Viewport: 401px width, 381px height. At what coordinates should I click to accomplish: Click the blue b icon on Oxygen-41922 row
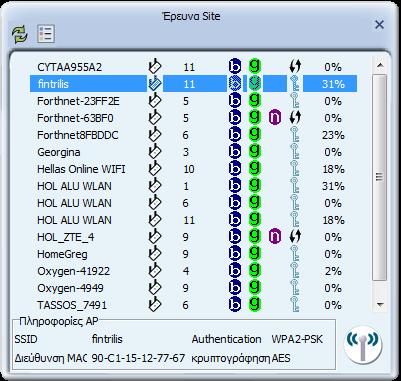point(235,271)
